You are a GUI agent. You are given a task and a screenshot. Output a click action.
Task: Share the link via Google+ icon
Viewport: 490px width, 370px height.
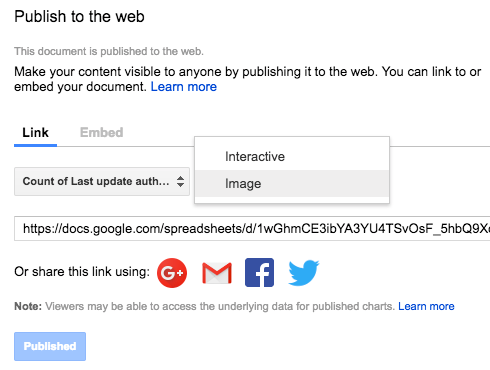[x=172, y=273]
